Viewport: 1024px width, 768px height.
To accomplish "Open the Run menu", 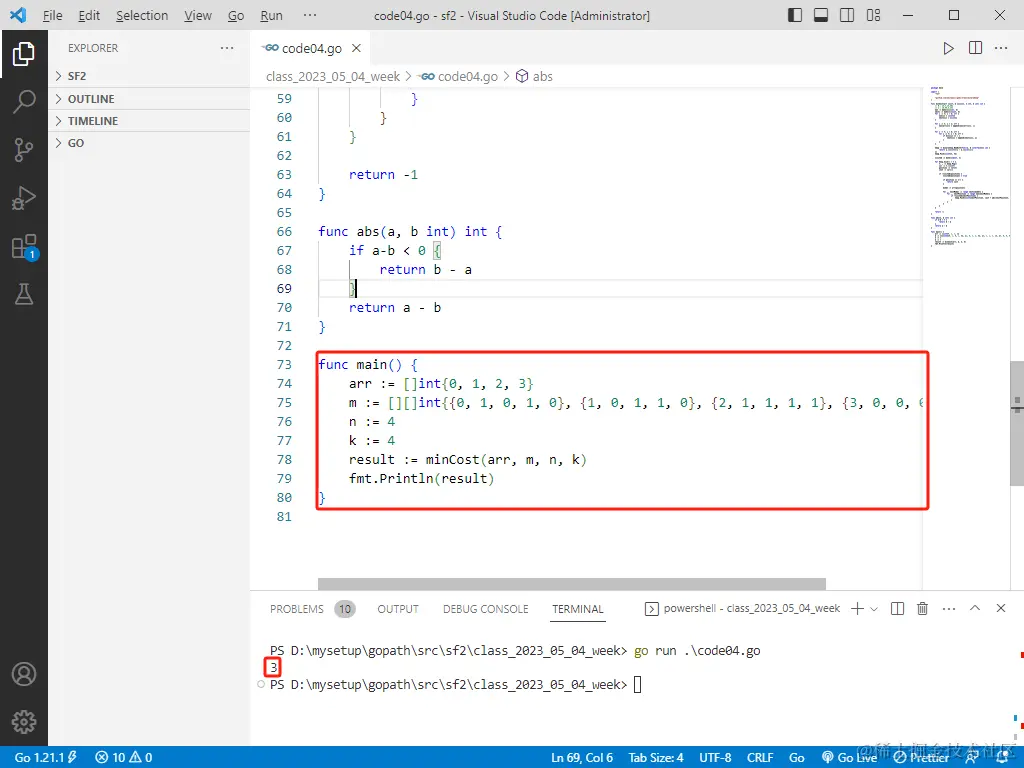I will pyautogui.click(x=271, y=15).
